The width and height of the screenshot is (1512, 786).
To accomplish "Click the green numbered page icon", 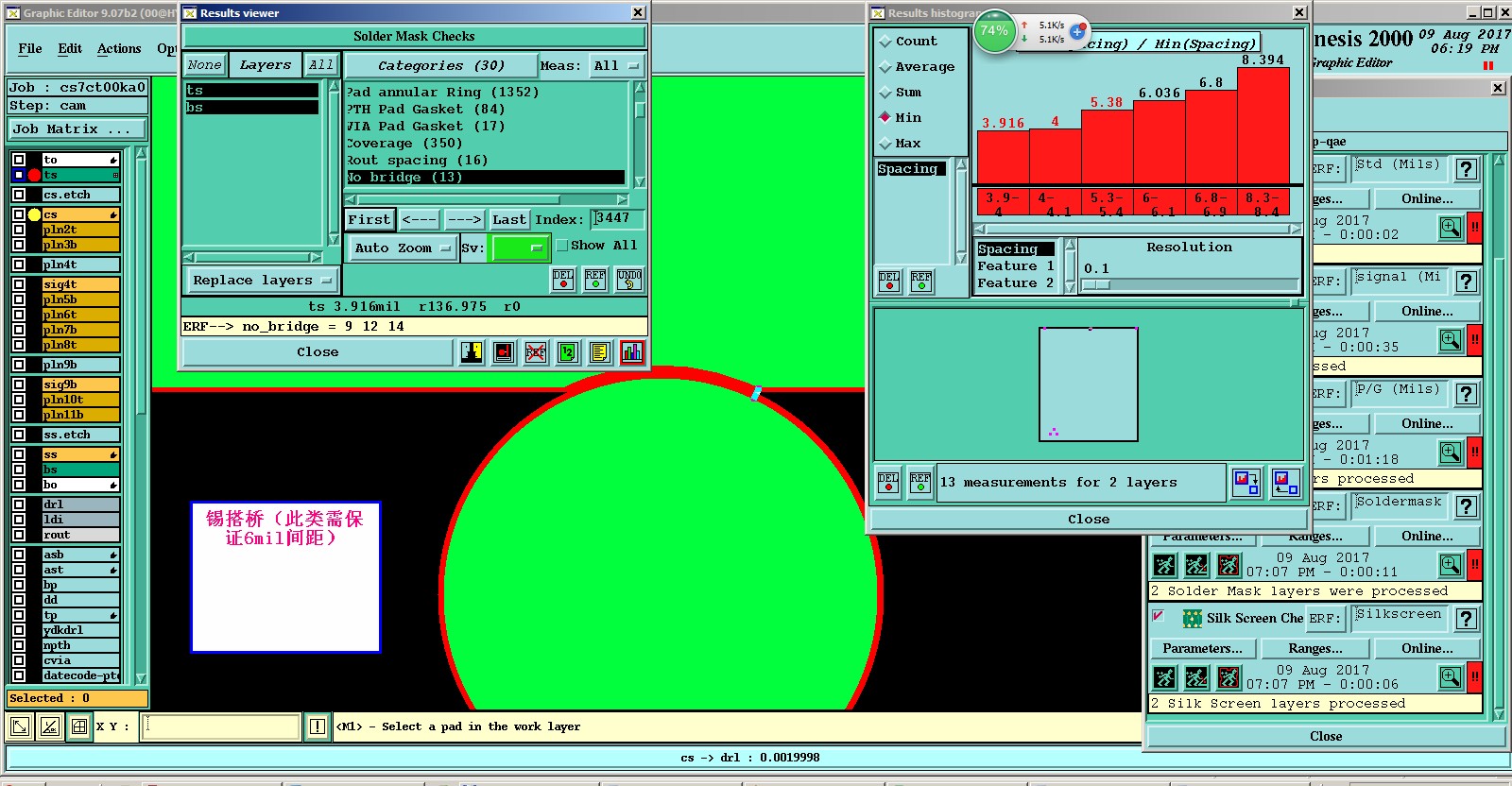I will (567, 352).
